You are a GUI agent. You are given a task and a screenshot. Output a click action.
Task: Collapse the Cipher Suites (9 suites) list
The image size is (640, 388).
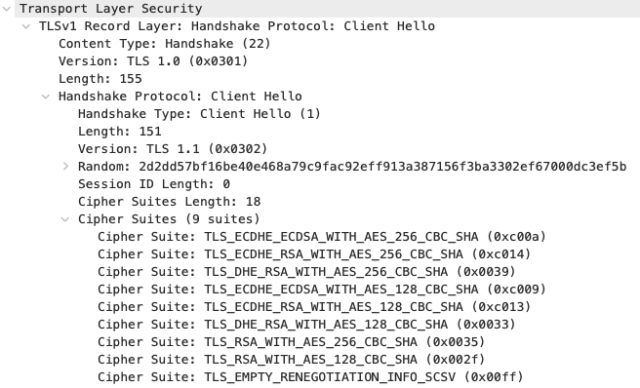65,219
